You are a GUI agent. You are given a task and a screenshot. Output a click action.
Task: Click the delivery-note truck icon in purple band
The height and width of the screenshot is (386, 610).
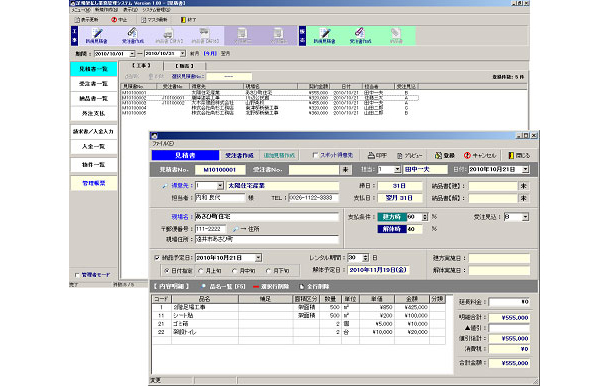[168, 33]
